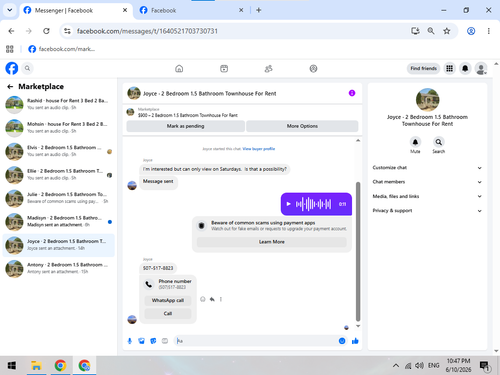Expand Chat members section
Viewport: 500px width, 375px height.
pyautogui.click(x=427, y=182)
